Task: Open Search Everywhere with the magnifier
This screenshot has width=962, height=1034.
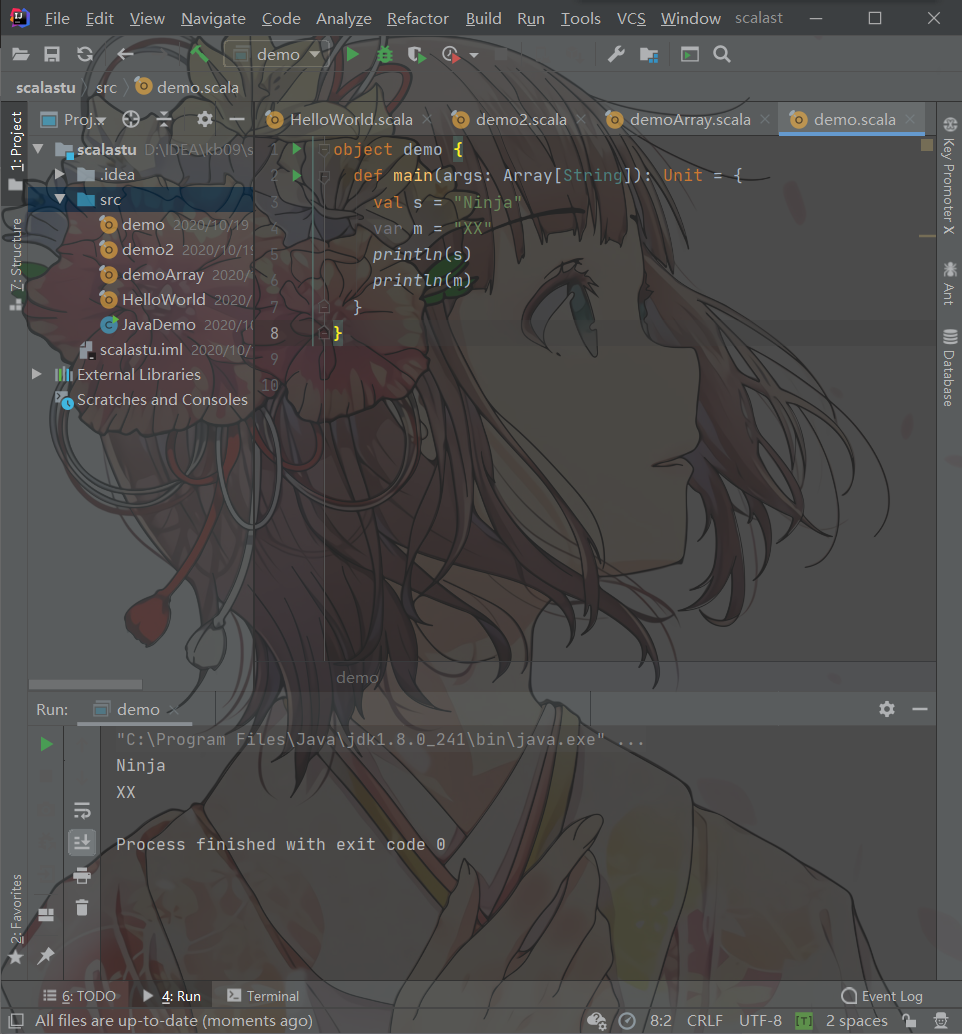Action: coord(722,55)
